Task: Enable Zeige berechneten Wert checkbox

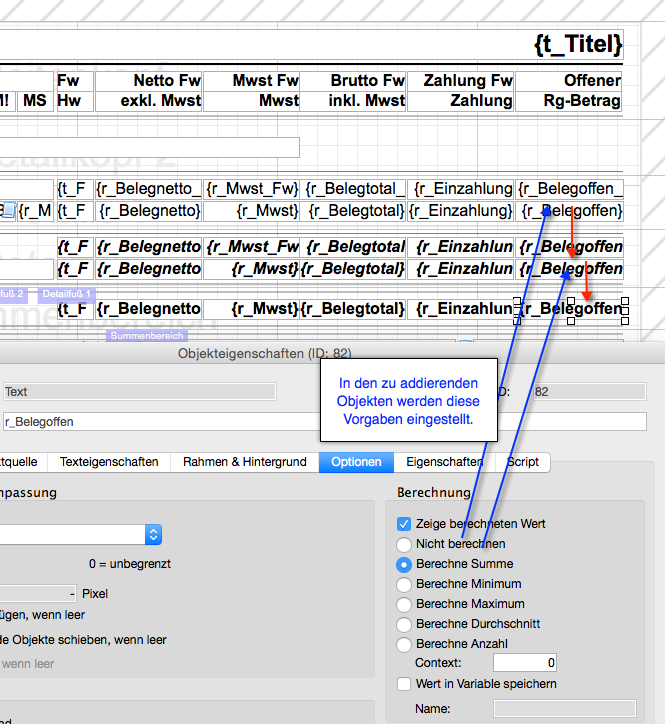Action: (x=404, y=524)
